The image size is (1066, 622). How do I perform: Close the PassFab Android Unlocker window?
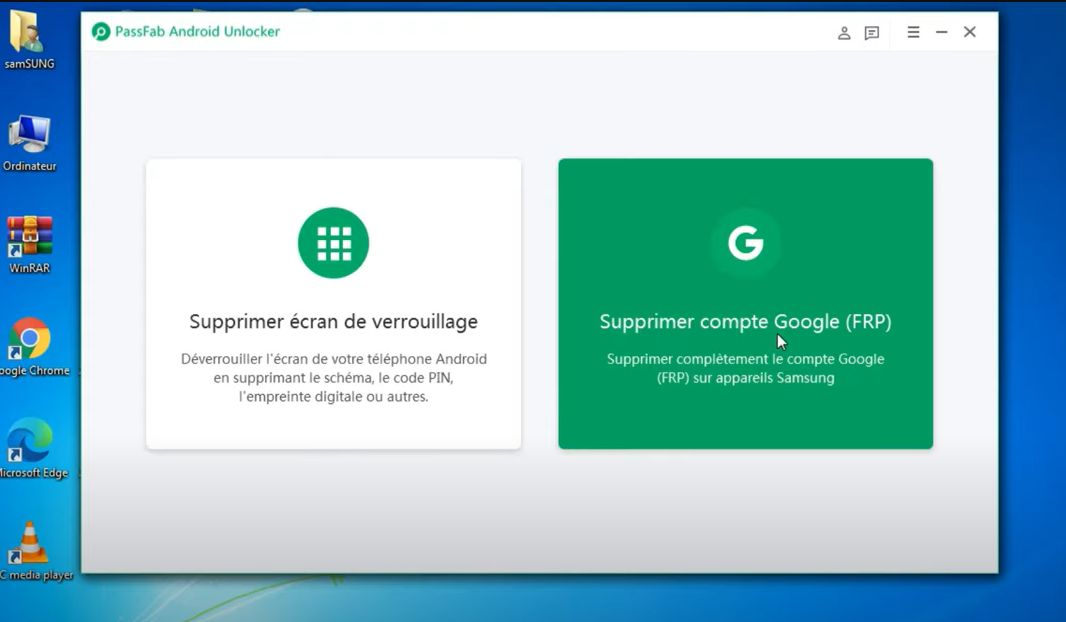click(969, 32)
